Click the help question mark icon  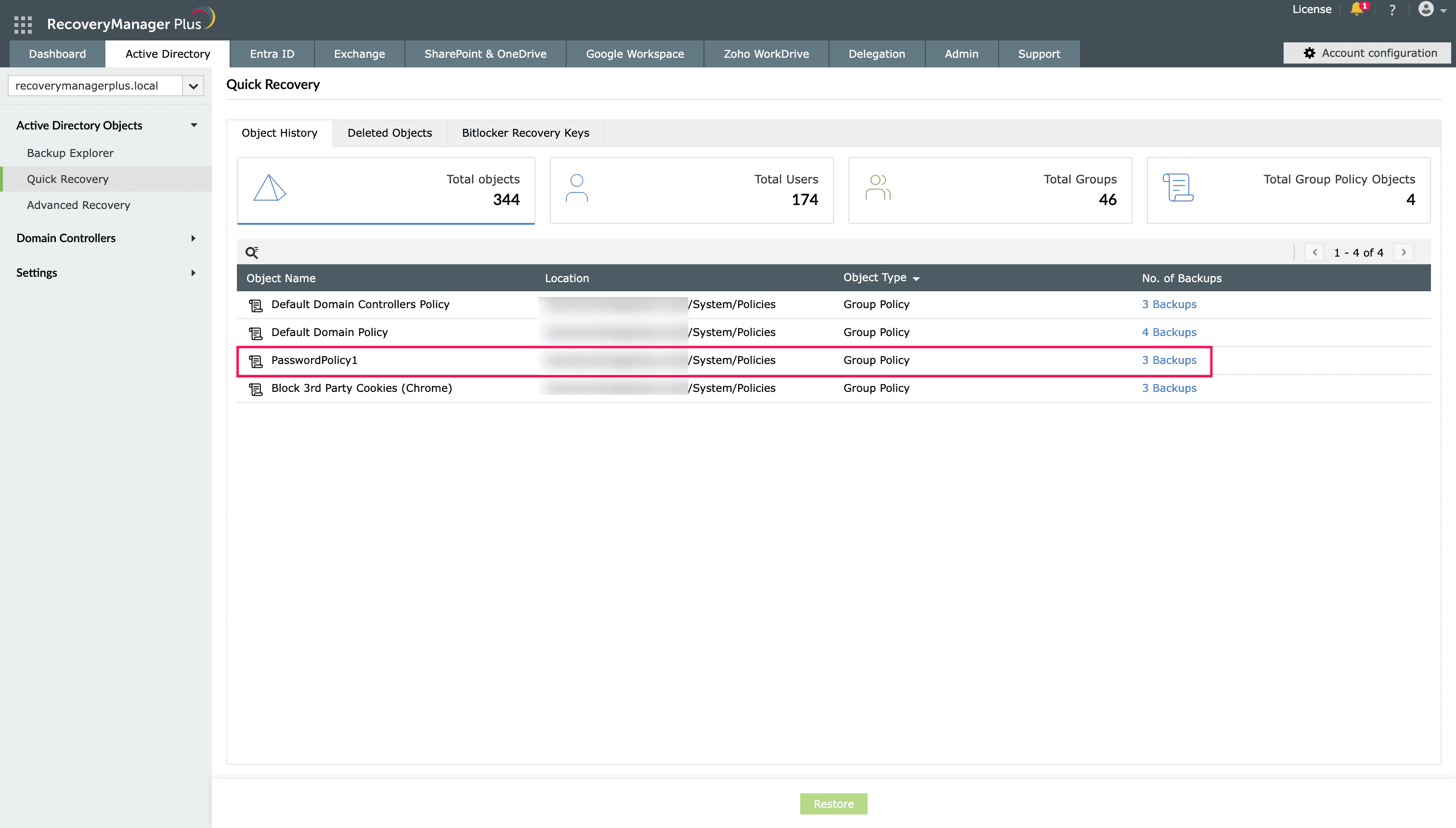[x=1392, y=10]
